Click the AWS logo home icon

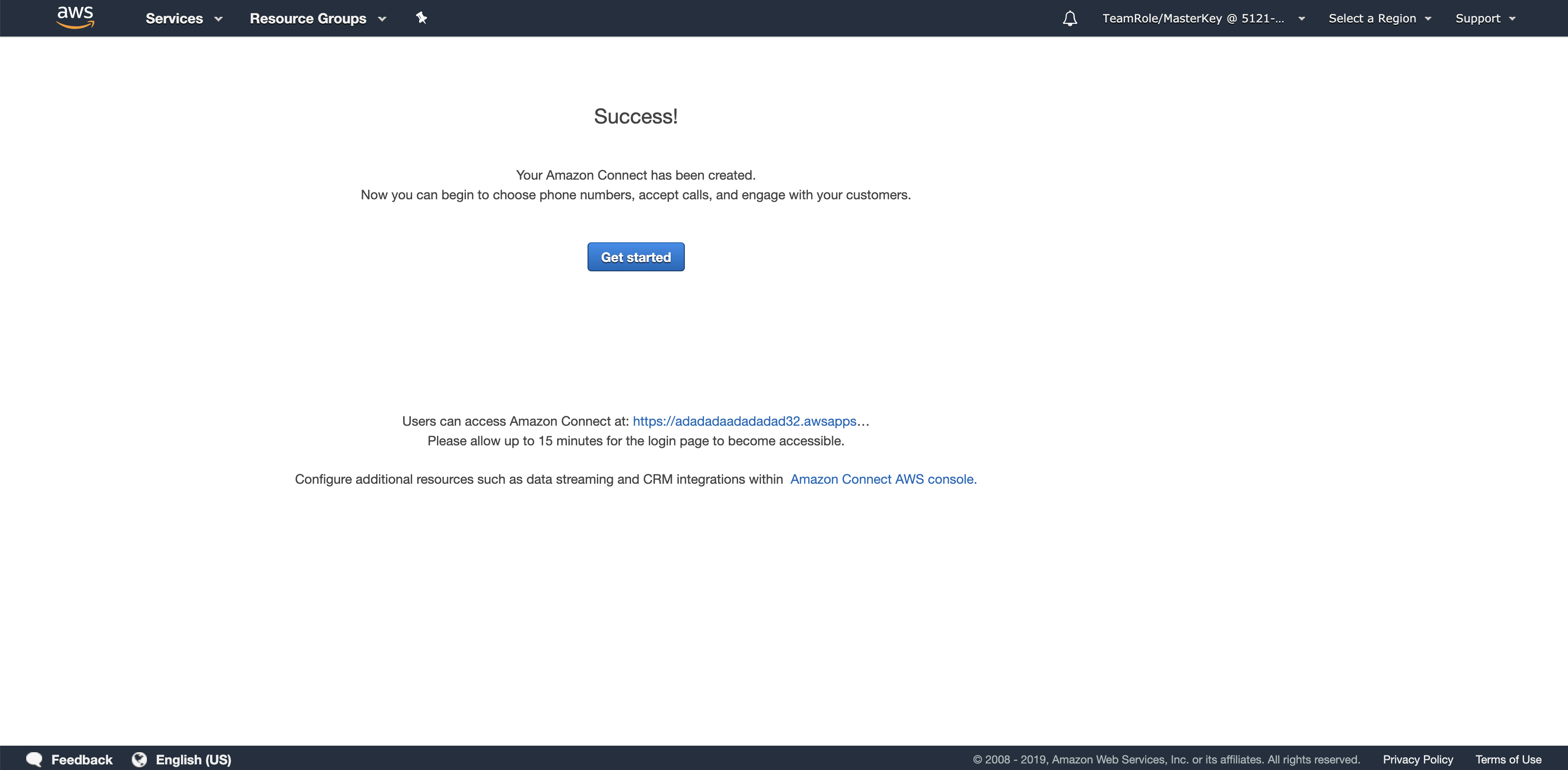click(x=75, y=17)
